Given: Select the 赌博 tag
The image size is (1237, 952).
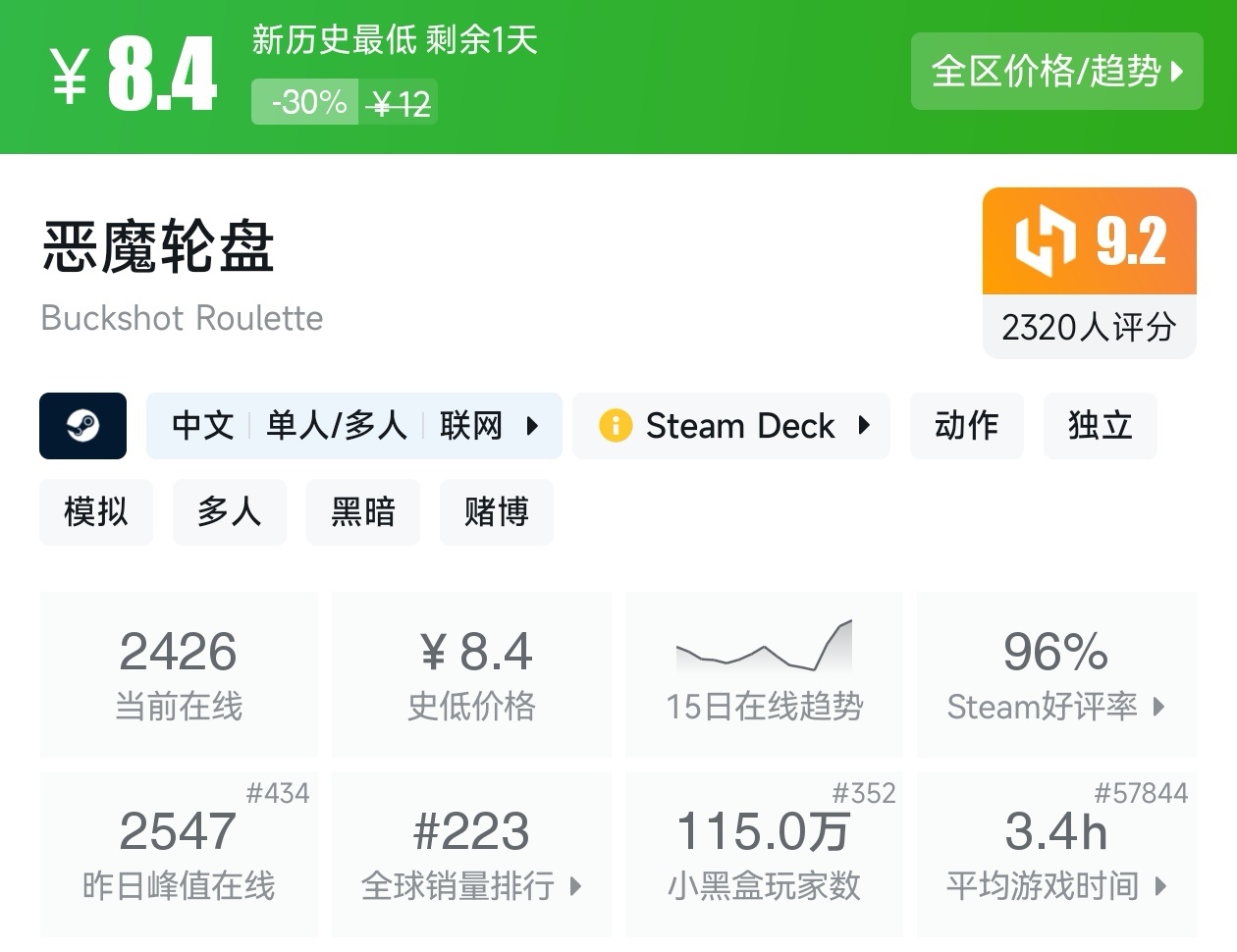Looking at the screenshot, I should pyautogui.click(x=497, y=512).
